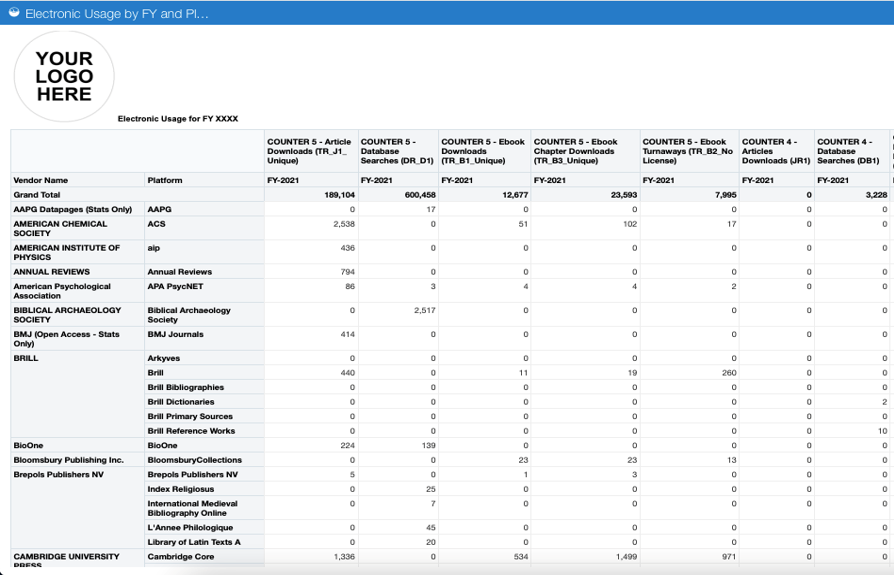Select Grand Total value 12,677

tap(515, 195)
